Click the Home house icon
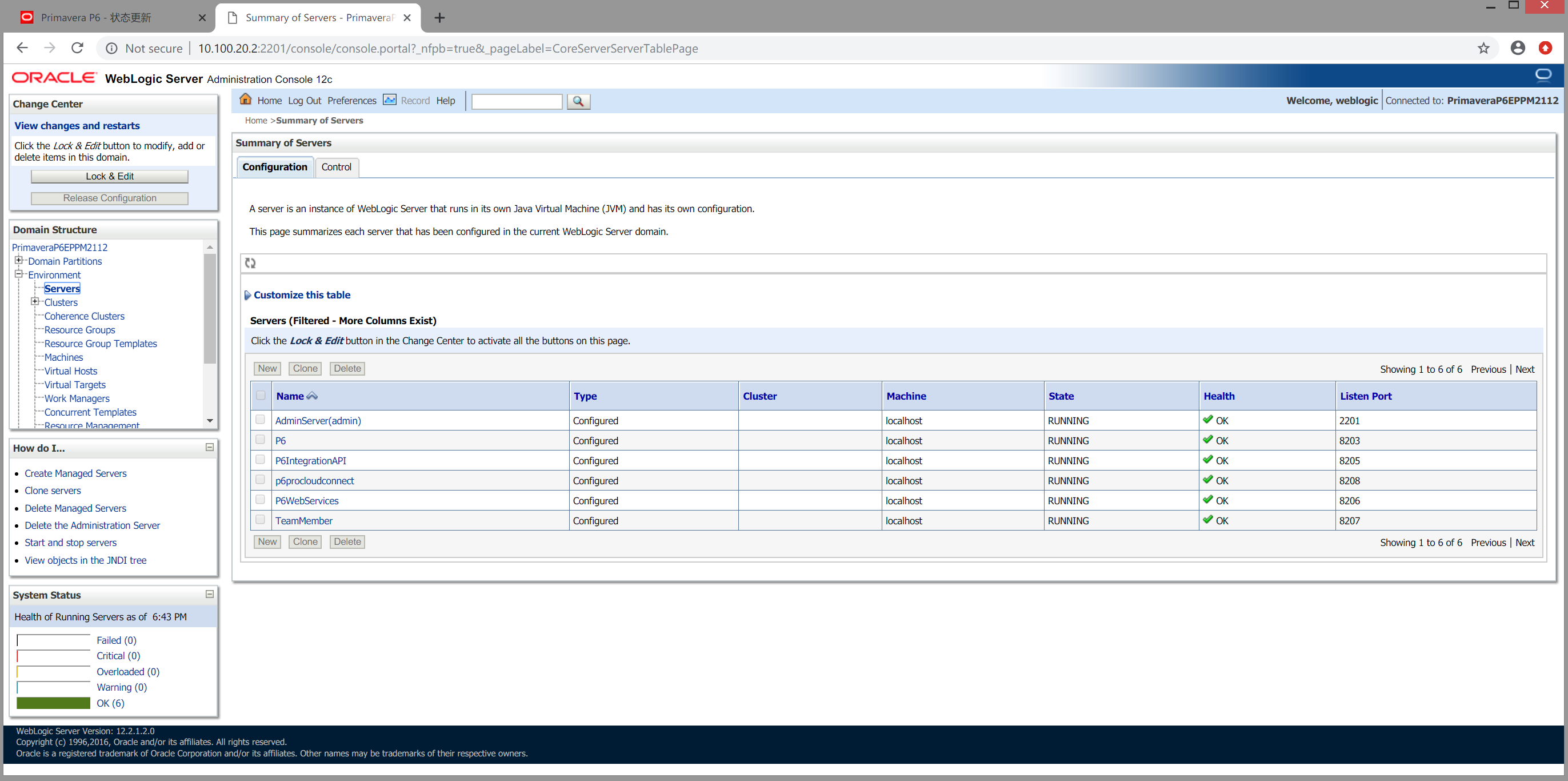The image size is (1568, 781). 245,100
